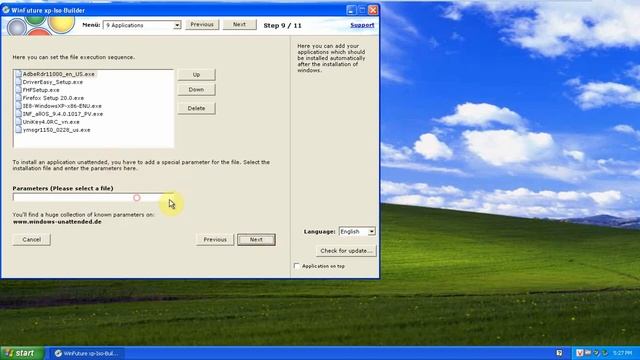Click the bottom Next button
Viewport: 640px width, 360px height.
click(x=256, y=240)
